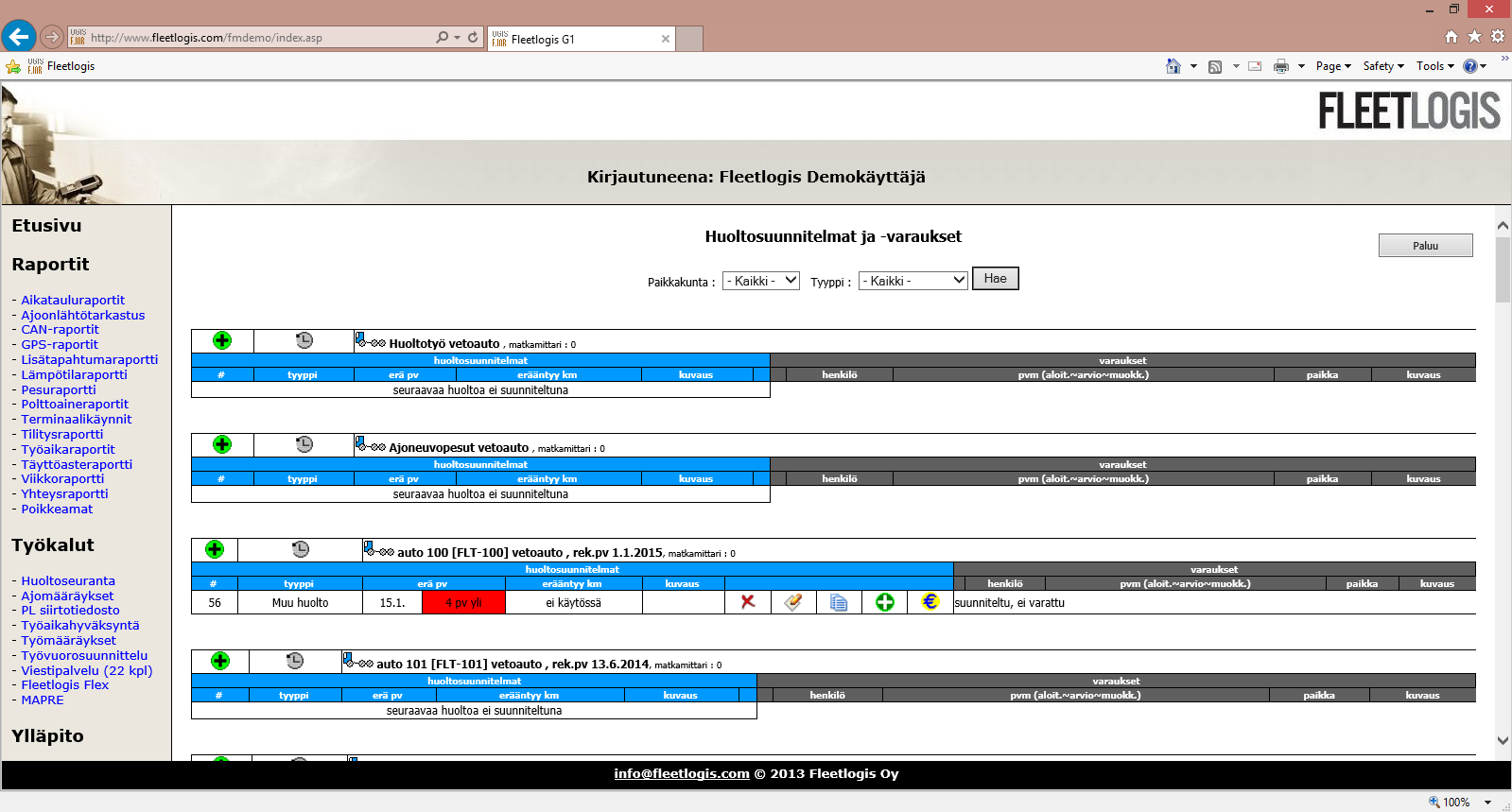
Task: Open Lämpötilaraportti link
Action: [x=74, y=374]
